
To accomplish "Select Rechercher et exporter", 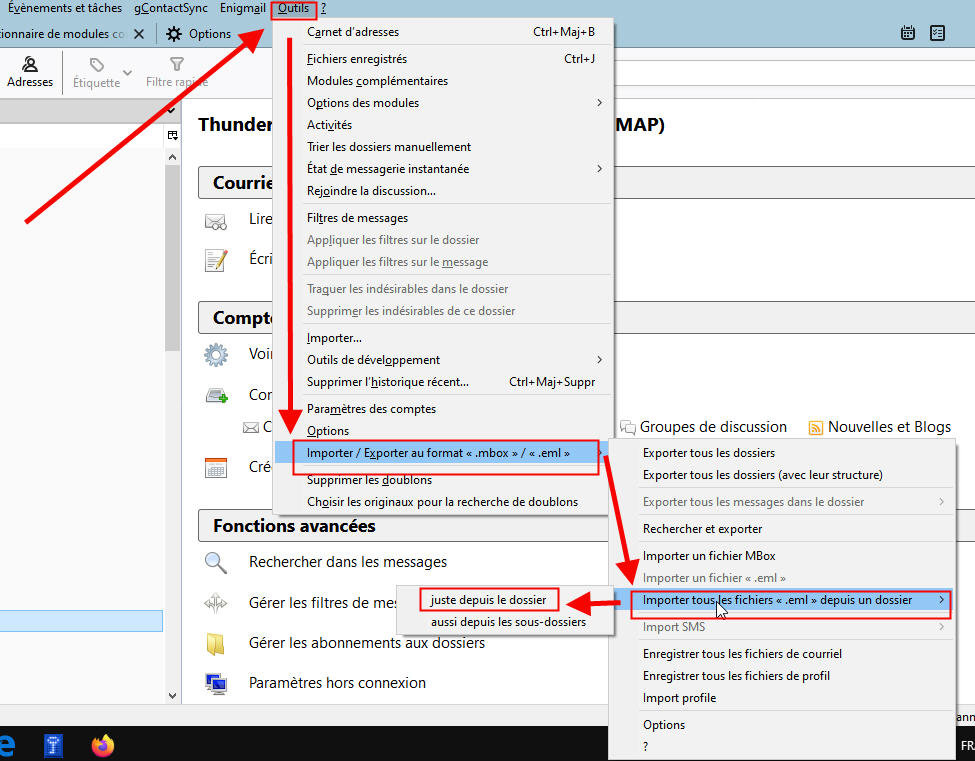I will coord(782,529).
